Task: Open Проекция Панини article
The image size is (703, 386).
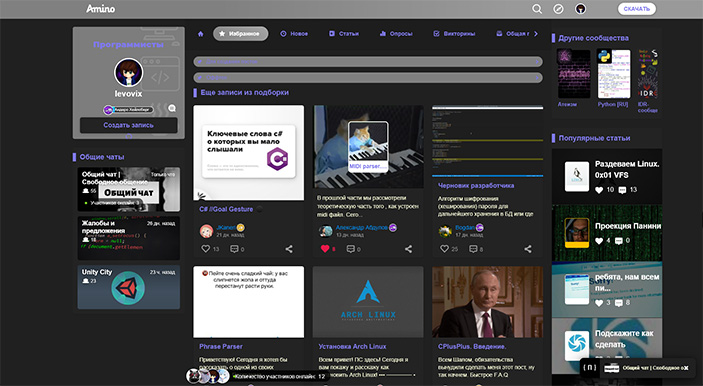Action: point(607,233)
